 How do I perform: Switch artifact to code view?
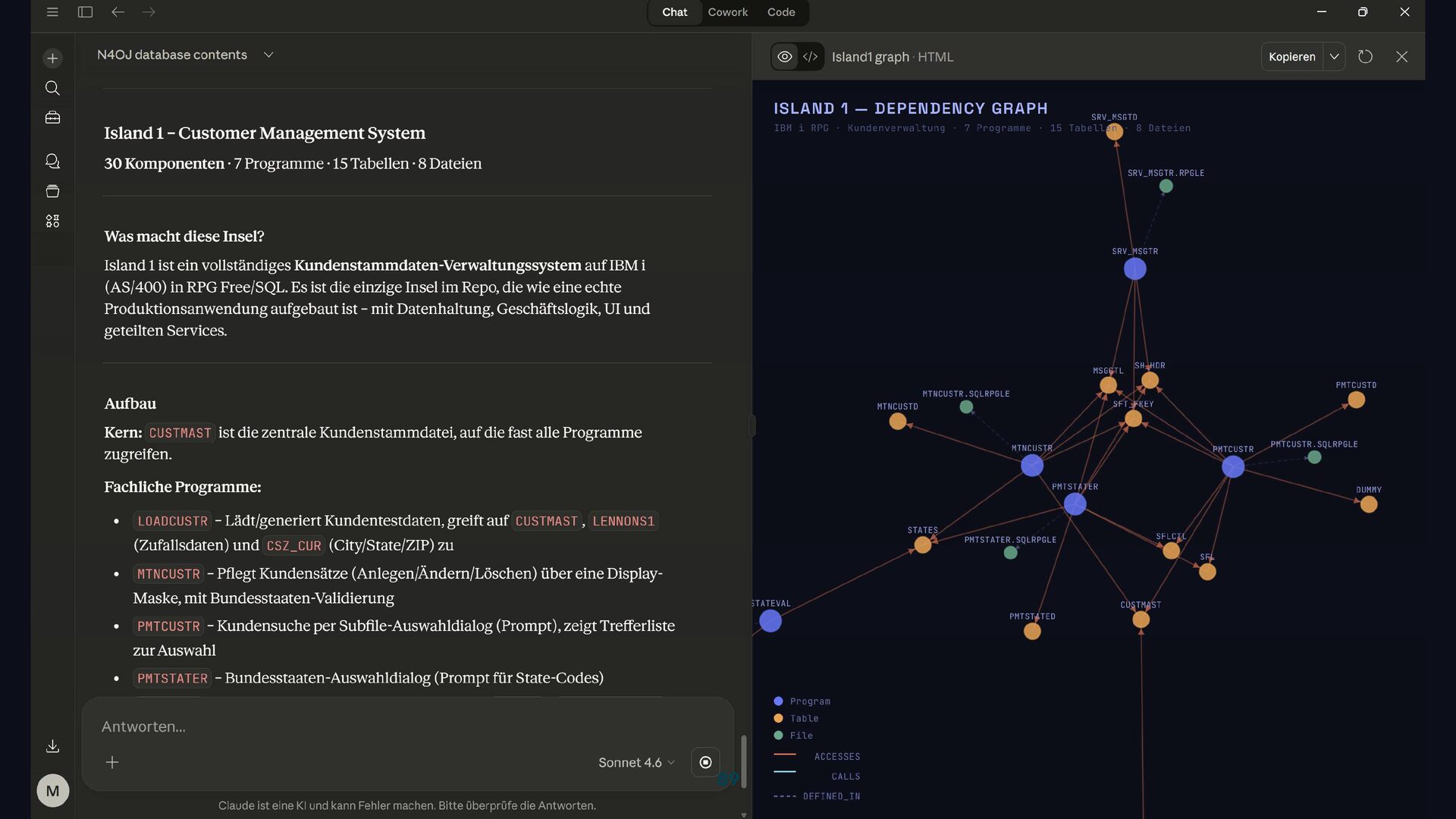[810, 57]
